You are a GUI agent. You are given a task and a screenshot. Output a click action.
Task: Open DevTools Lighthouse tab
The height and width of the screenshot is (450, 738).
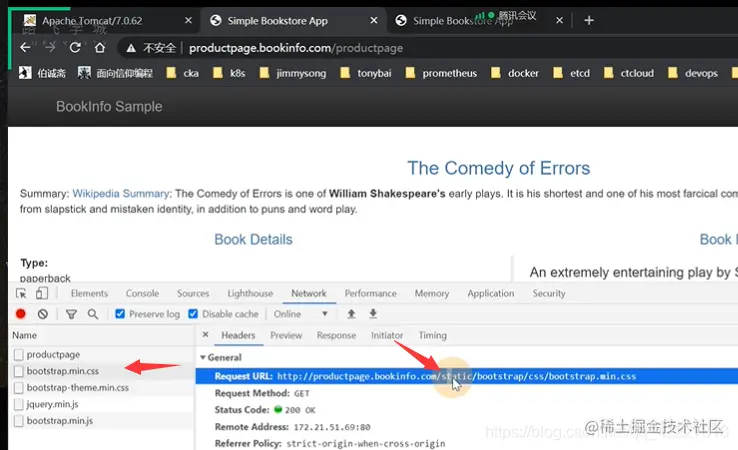tap(250, 293)
